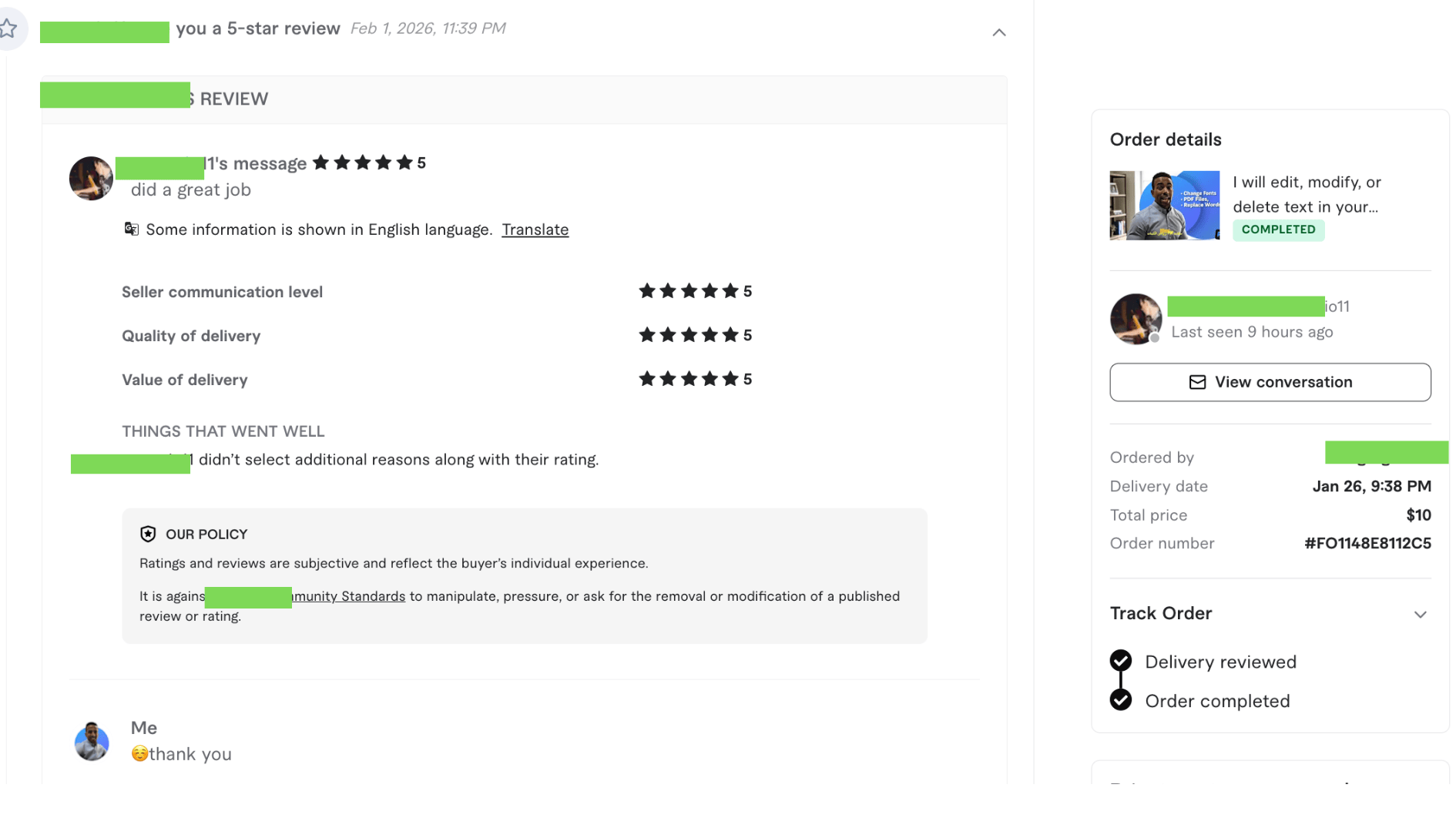Click the Delivery reviewed checkmark

pyautogui.click(x=1121, y=661)
